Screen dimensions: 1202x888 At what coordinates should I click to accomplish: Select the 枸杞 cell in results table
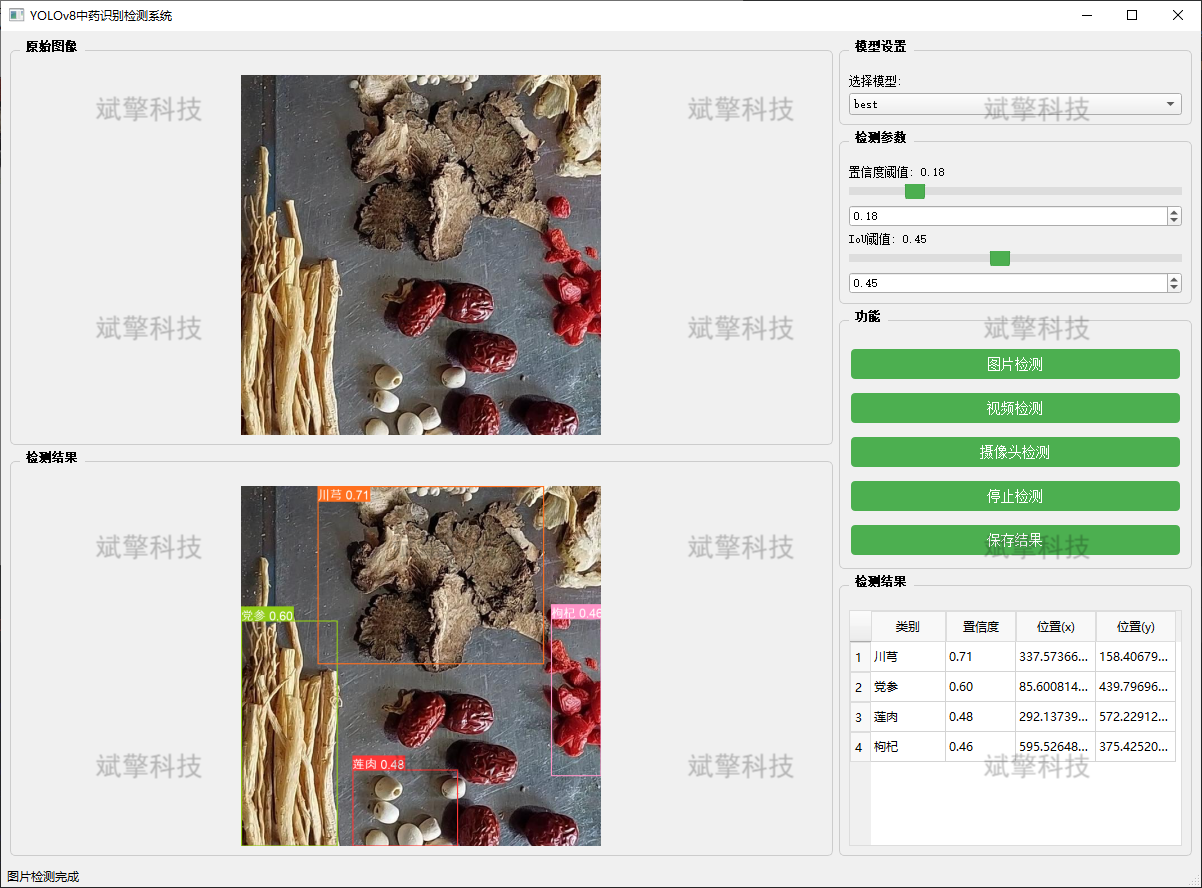coord(908,747)
